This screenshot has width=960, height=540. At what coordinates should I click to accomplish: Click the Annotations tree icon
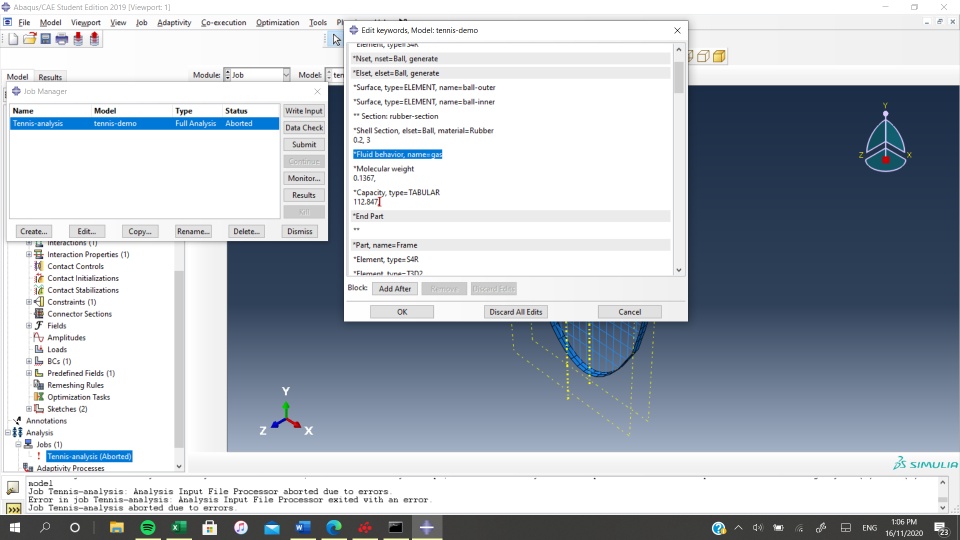17,421
